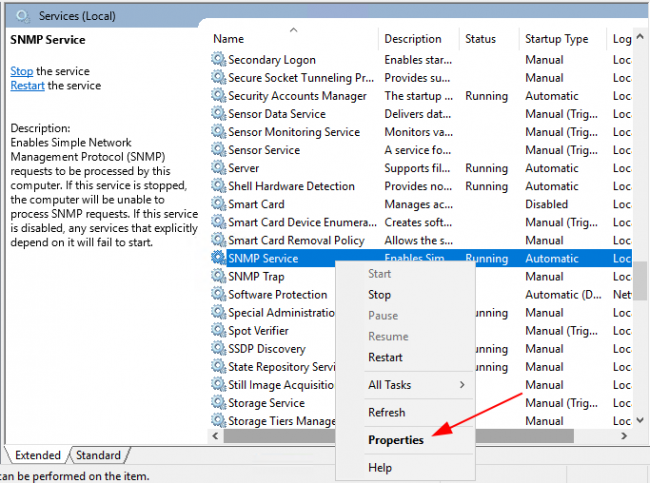Click the horizontal scrollbar left arrow
The image size is (650, 483).
tap(216, 437)
